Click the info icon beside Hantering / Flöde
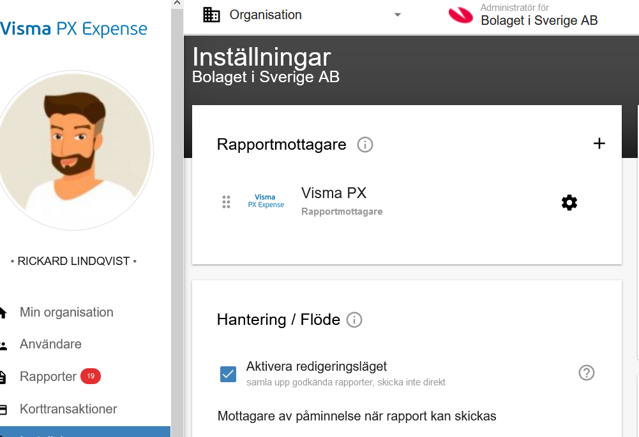This screenshot has width=639, height=437. (x=354, y=320)
